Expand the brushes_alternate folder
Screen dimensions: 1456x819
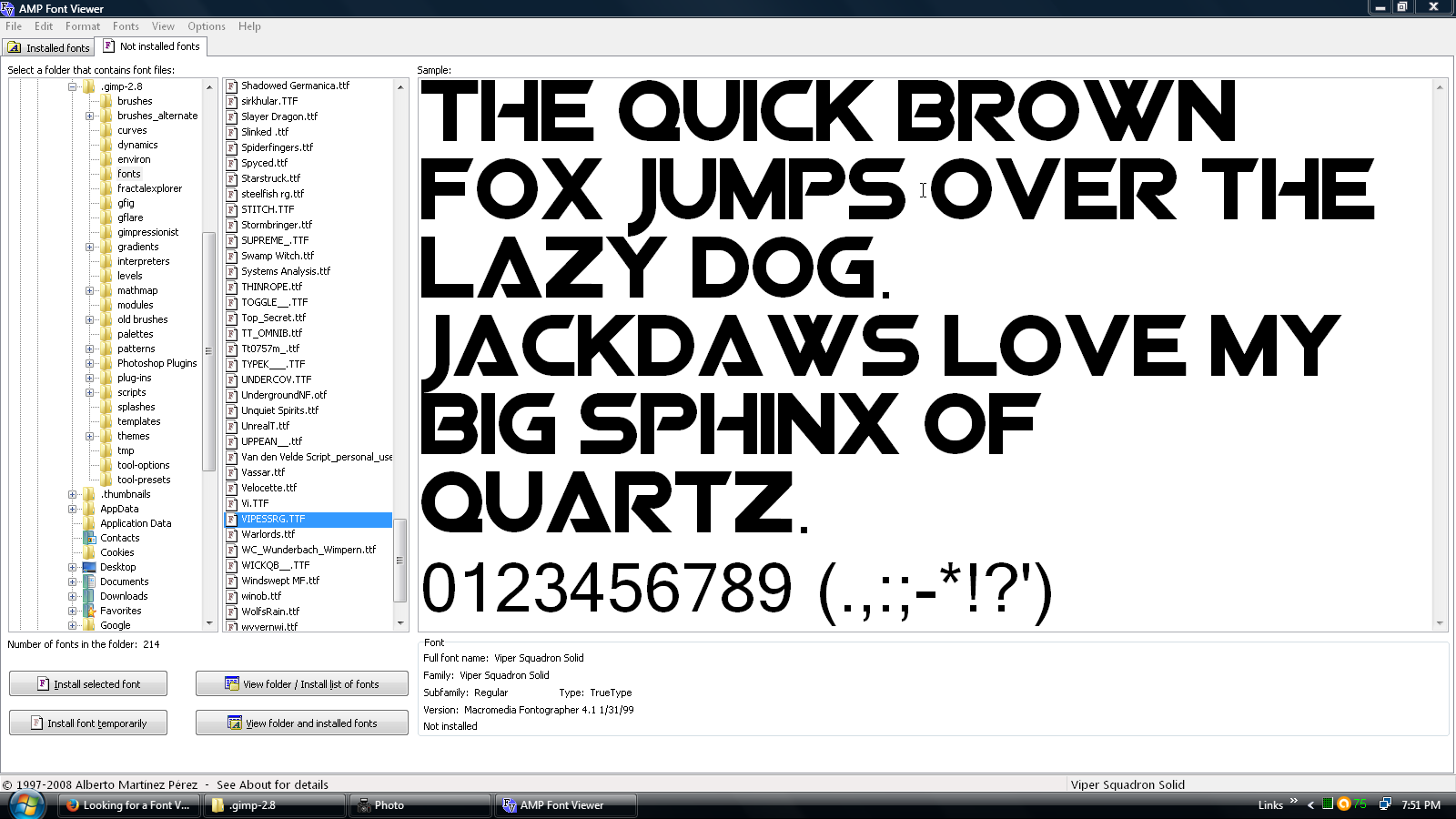[89, 116]
